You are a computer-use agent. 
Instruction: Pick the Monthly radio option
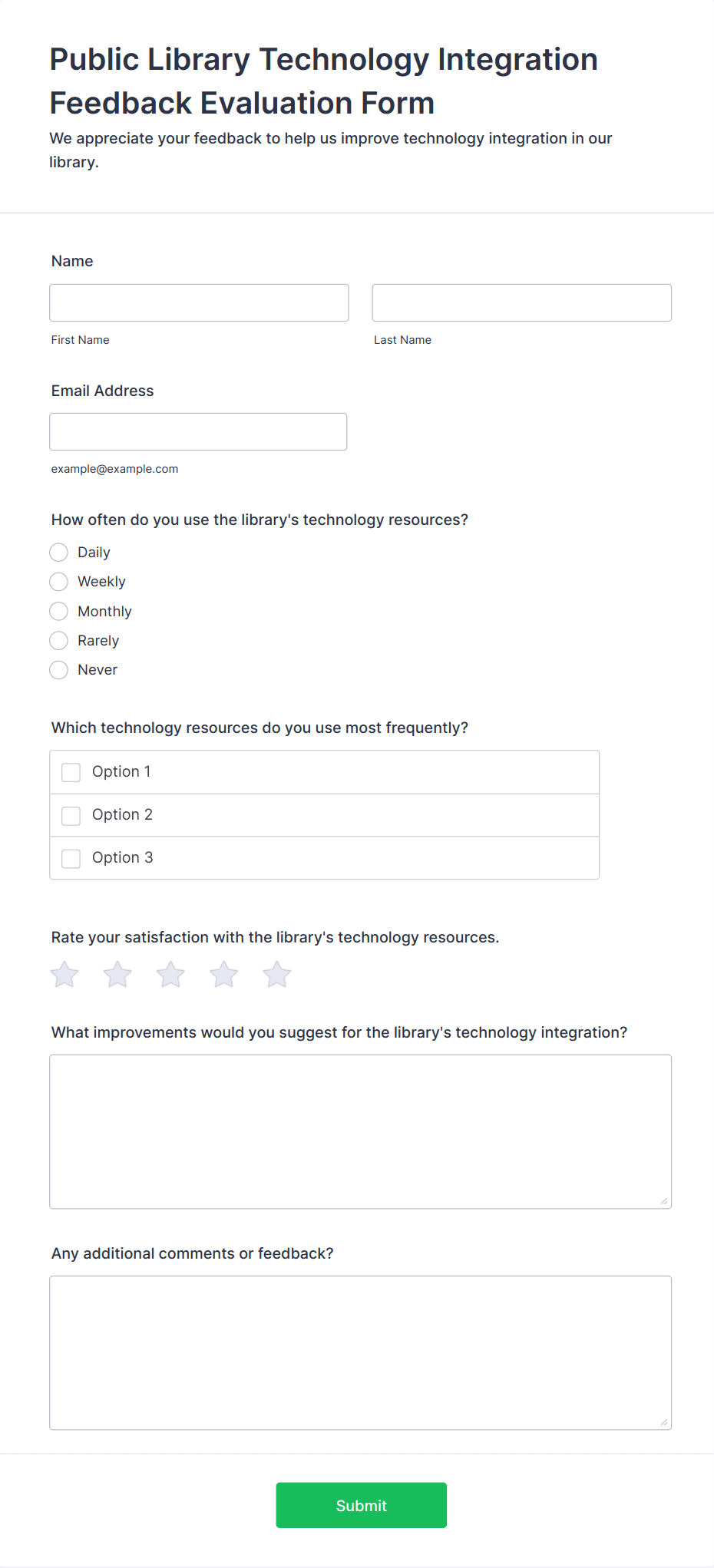click(59, 612)
